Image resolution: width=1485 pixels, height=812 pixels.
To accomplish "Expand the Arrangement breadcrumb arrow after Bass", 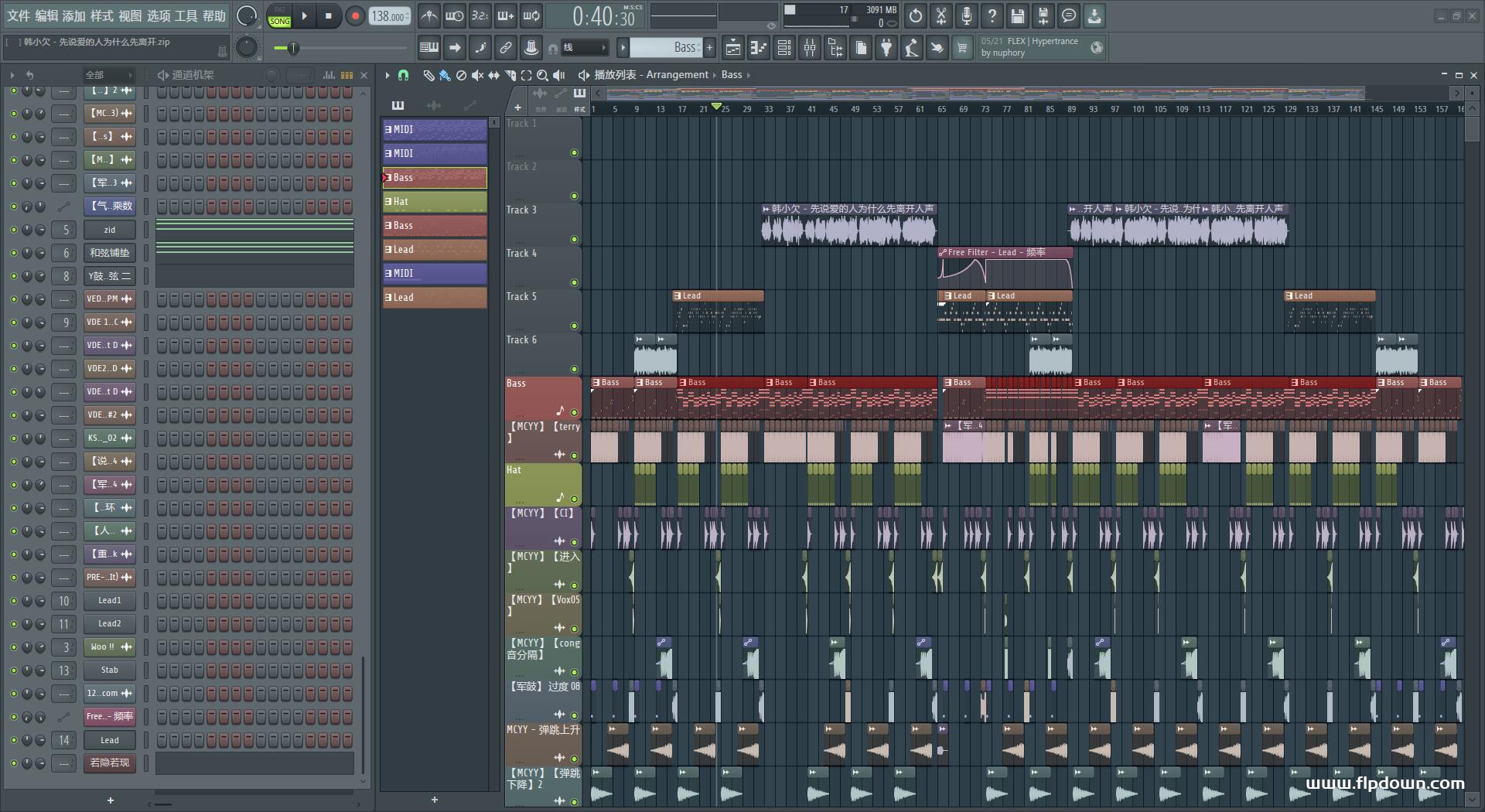I will pos(748,75).
